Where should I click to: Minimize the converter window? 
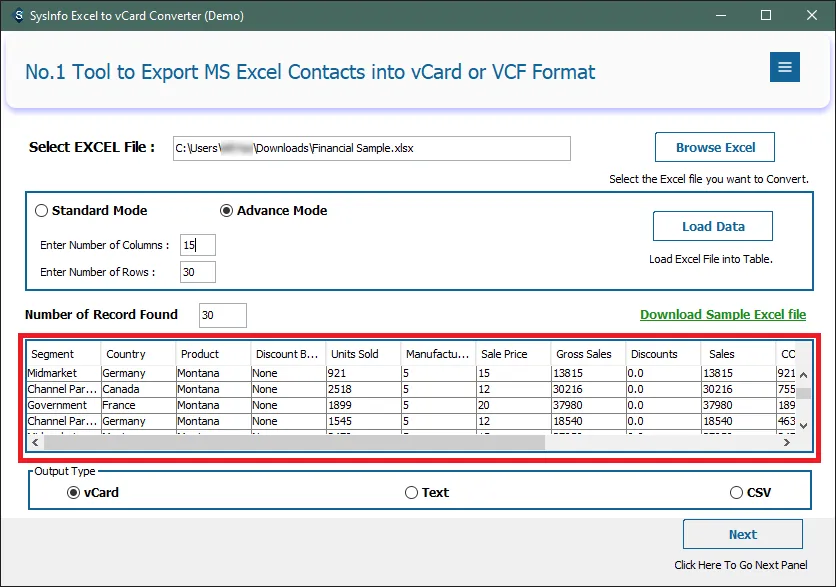coord(721,15)
